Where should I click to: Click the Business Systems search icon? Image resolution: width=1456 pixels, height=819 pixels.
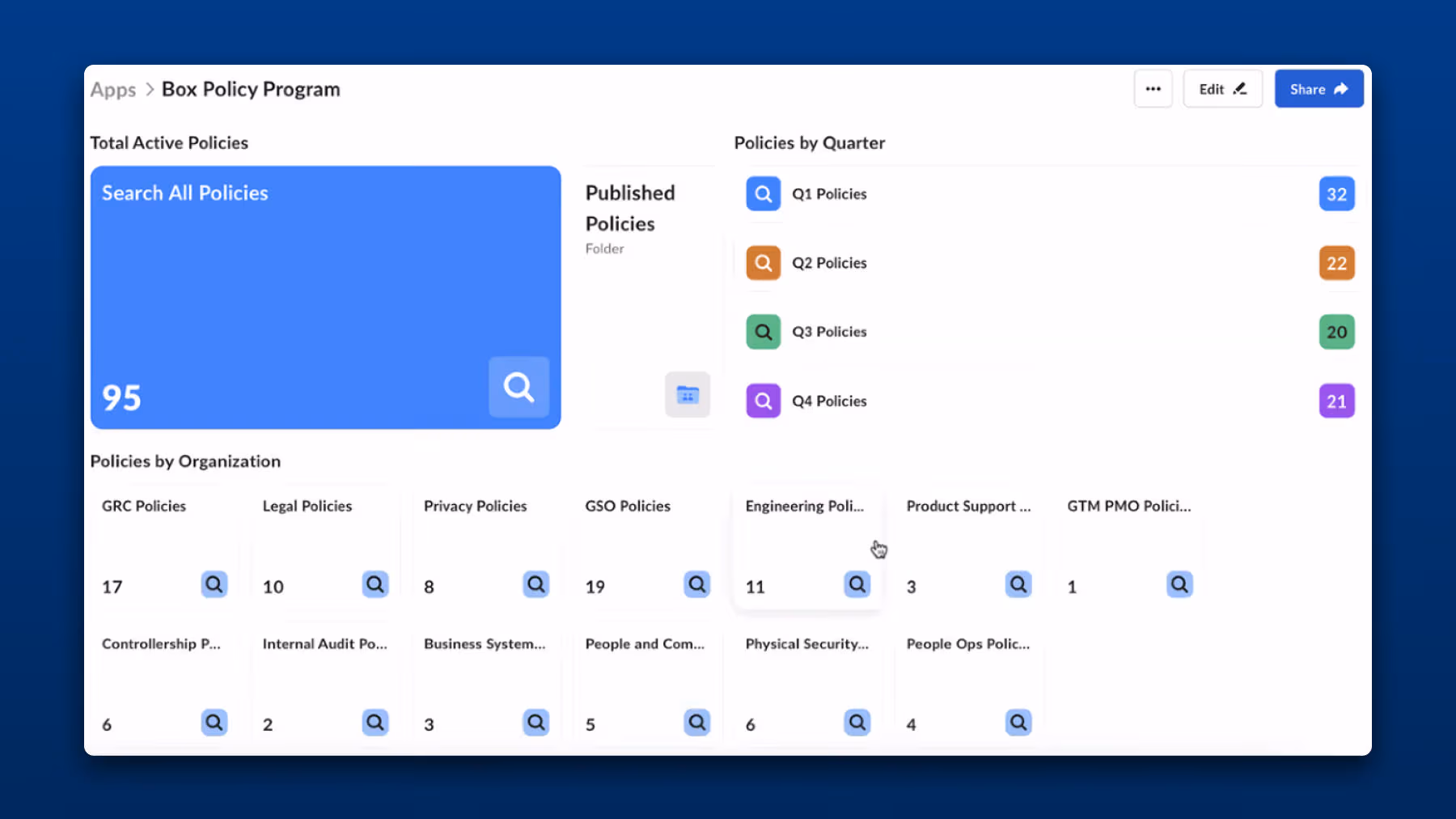(x=535, y=722)
